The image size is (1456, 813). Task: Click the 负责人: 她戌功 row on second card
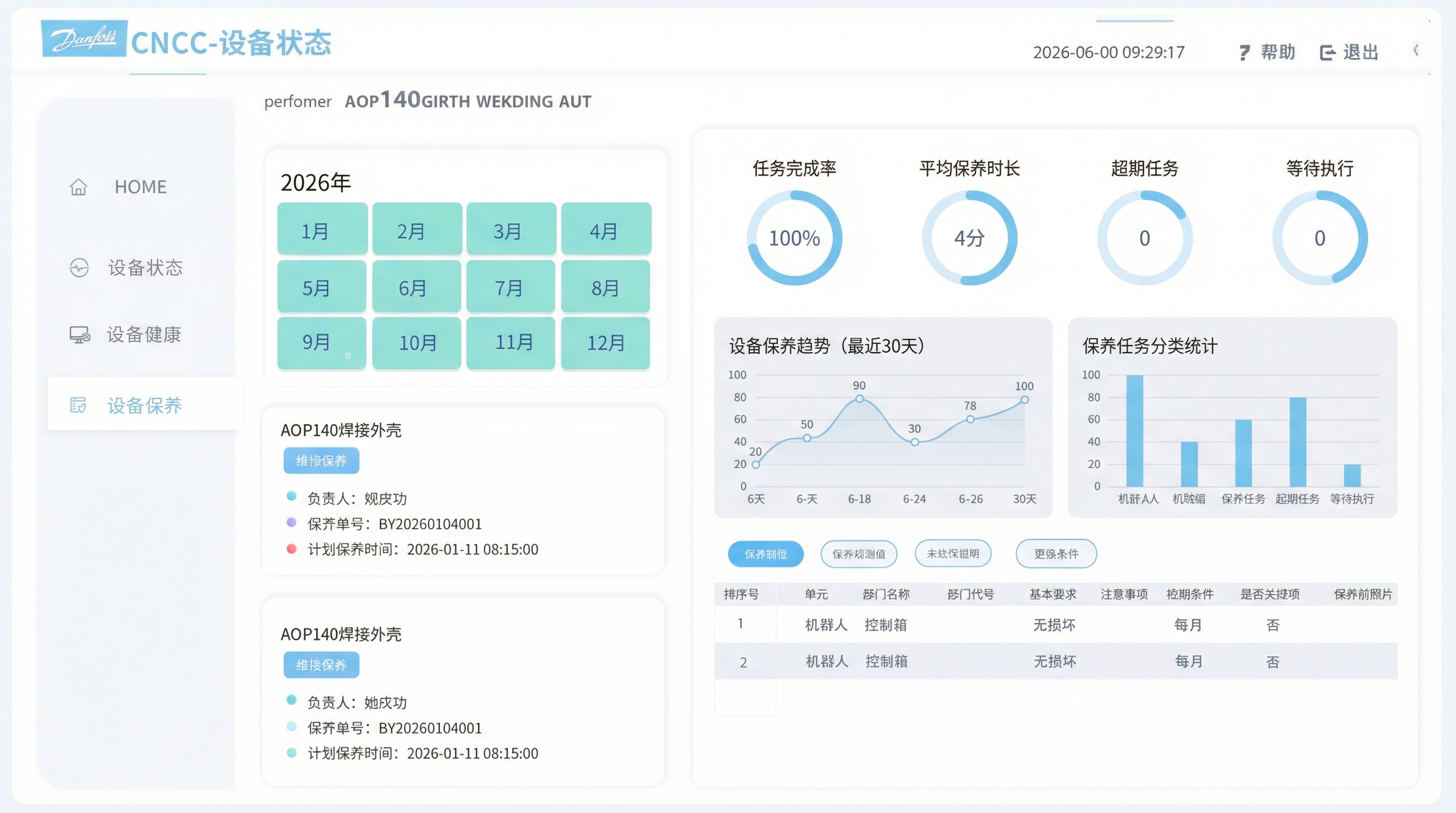pos(357,703)
